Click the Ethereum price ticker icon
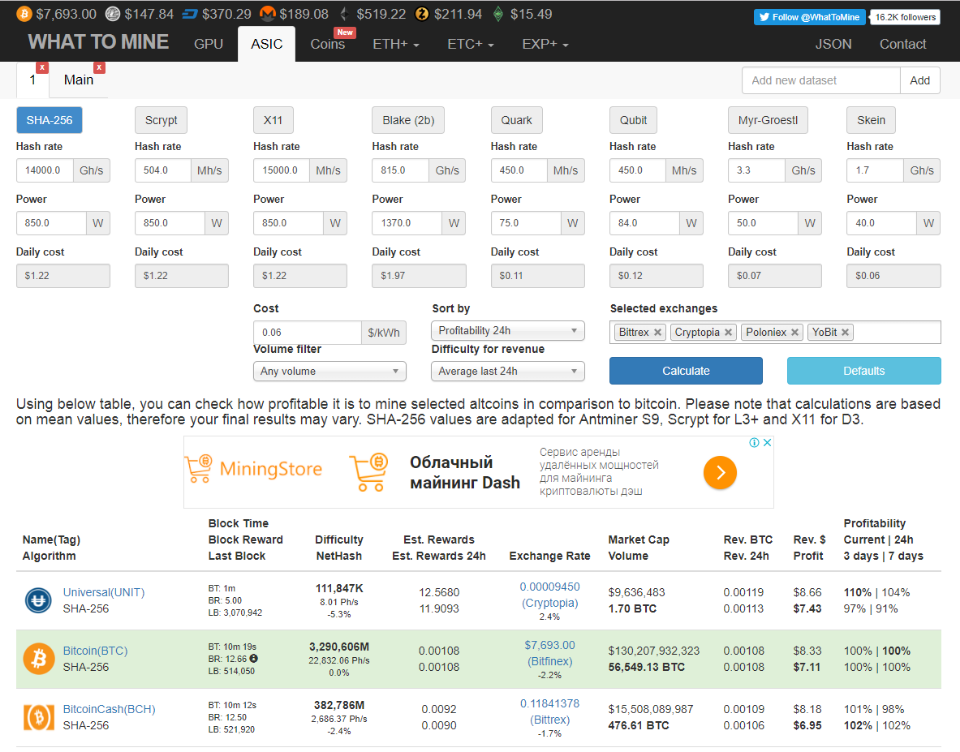This screenshot has width=960, height=752. (344, 14)
